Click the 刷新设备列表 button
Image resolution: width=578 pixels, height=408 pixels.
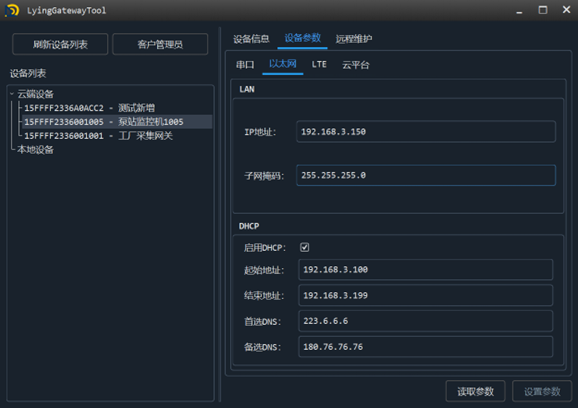point(60,44)
